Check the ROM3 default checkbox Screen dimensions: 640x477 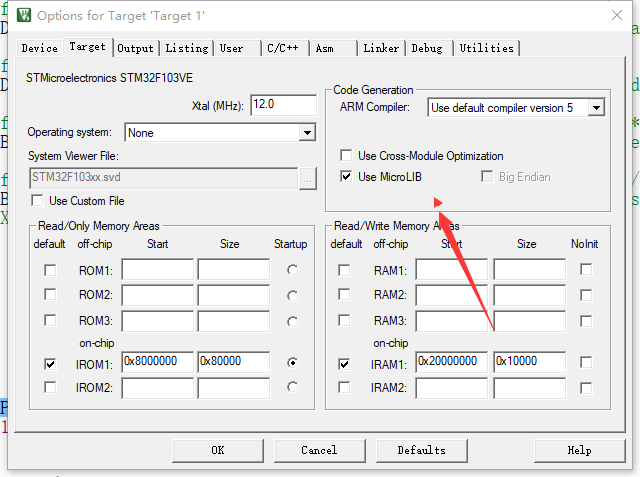(50, 320)
